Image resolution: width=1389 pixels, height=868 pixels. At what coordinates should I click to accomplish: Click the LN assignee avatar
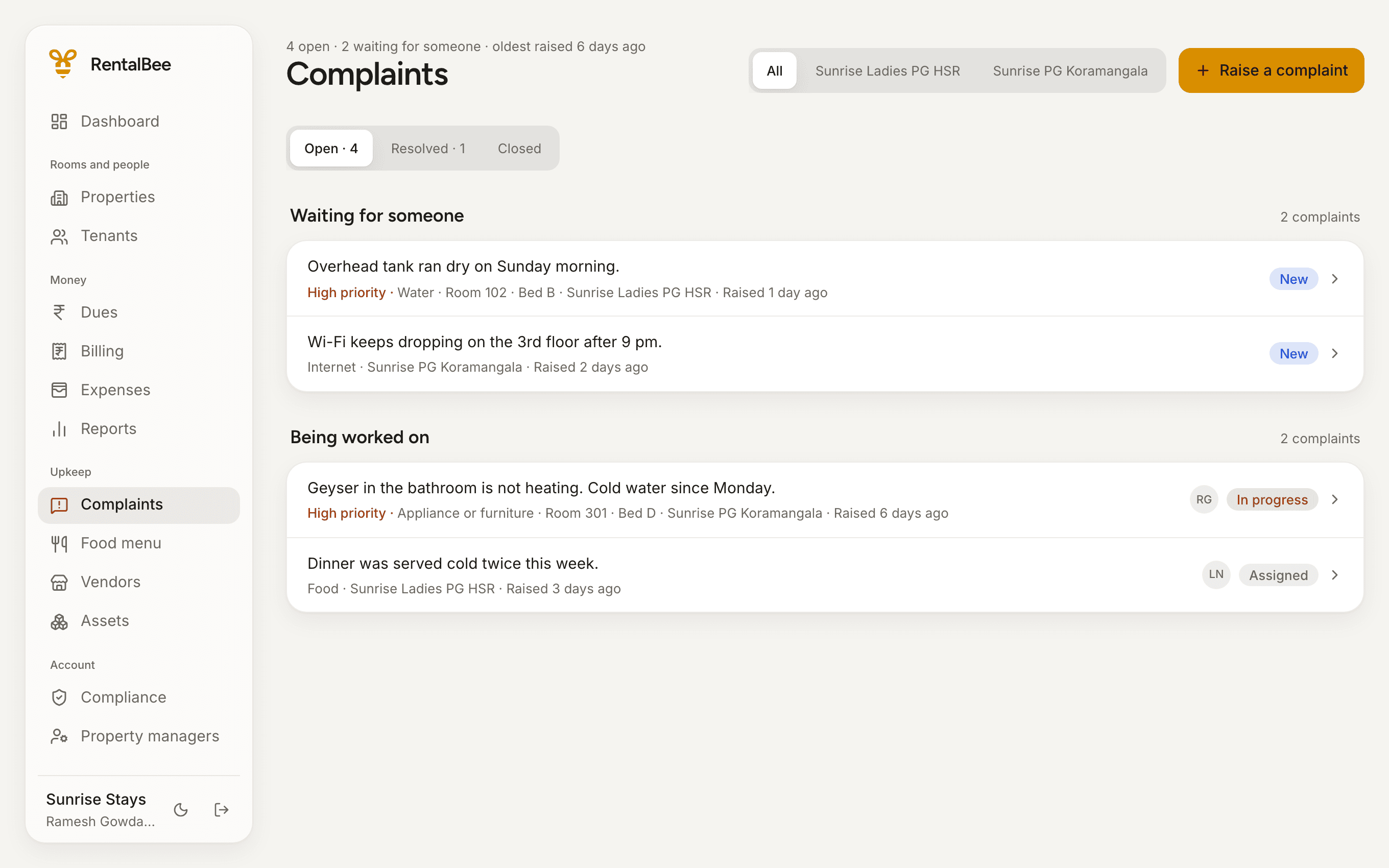[1216, 574]
